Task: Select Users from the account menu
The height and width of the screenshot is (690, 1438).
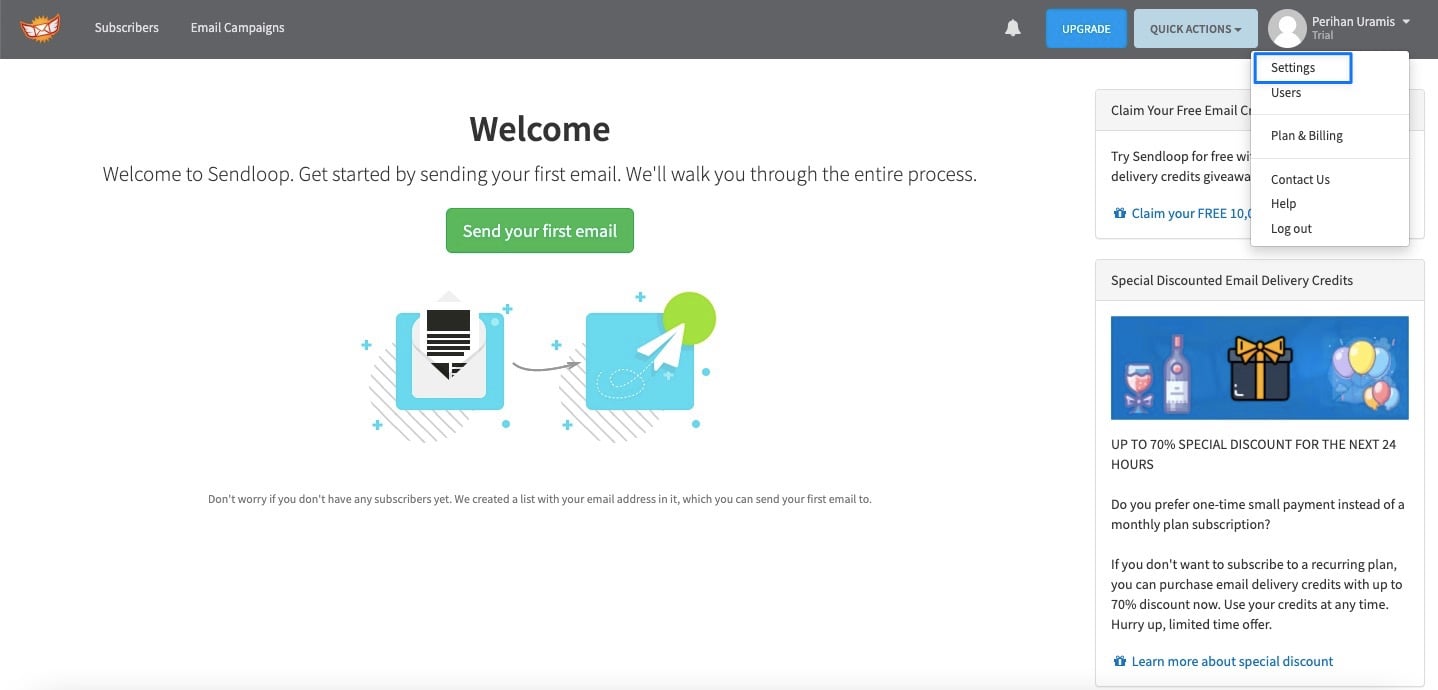Action: pos(1286,92)
